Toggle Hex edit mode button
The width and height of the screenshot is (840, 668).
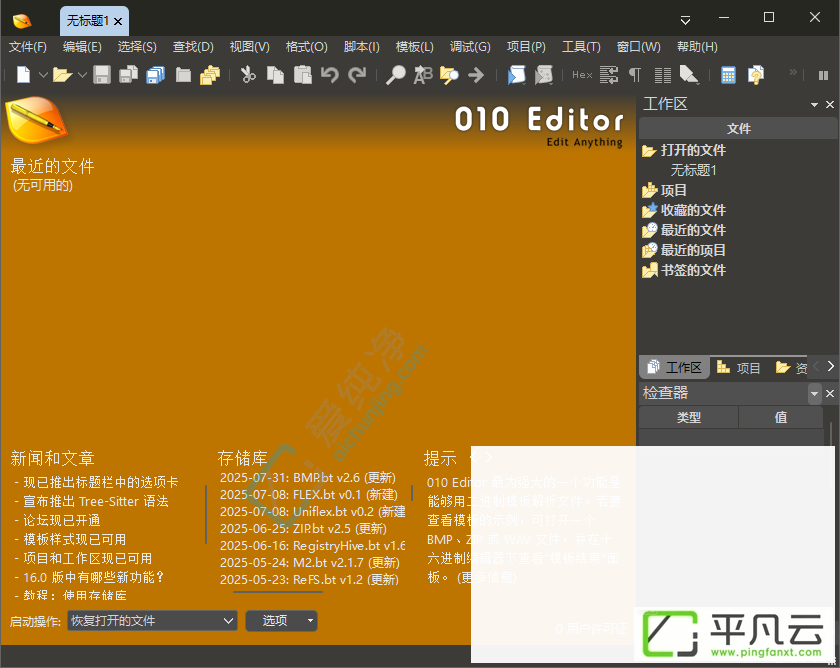pos(582,75)
